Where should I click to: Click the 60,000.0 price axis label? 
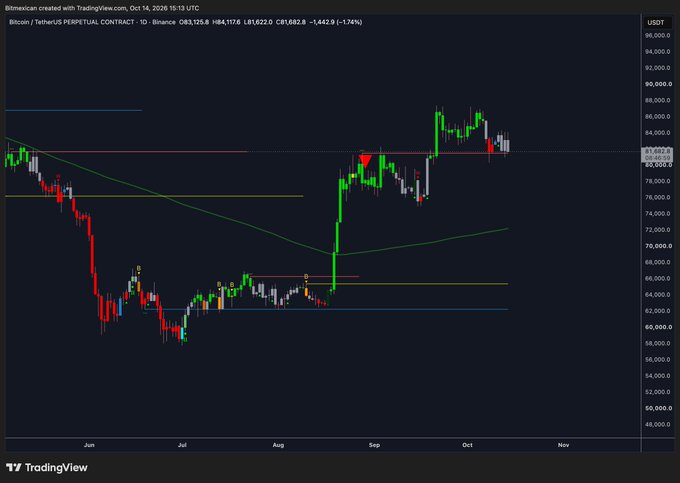point(657,327)
